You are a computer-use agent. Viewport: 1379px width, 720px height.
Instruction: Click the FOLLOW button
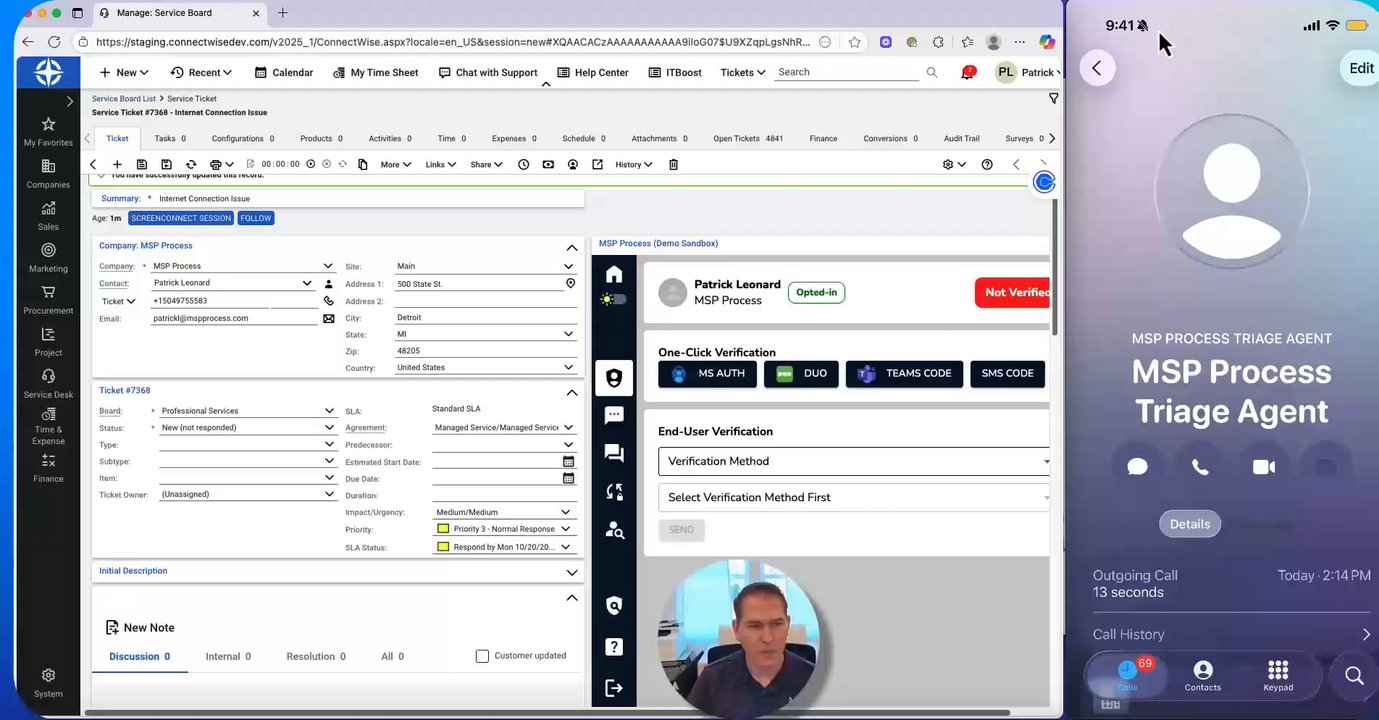(x=256, y=218)
